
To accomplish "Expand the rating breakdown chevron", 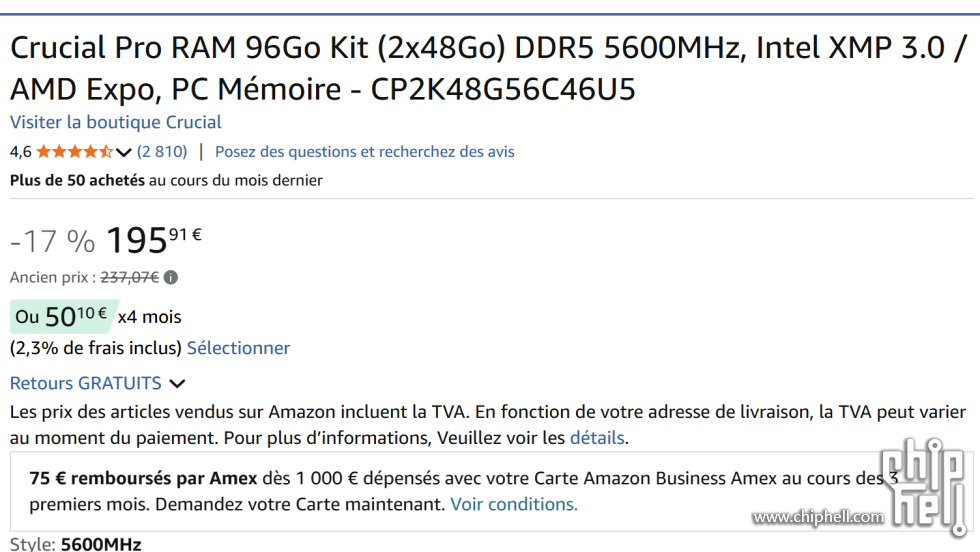I will pos(124,152).
